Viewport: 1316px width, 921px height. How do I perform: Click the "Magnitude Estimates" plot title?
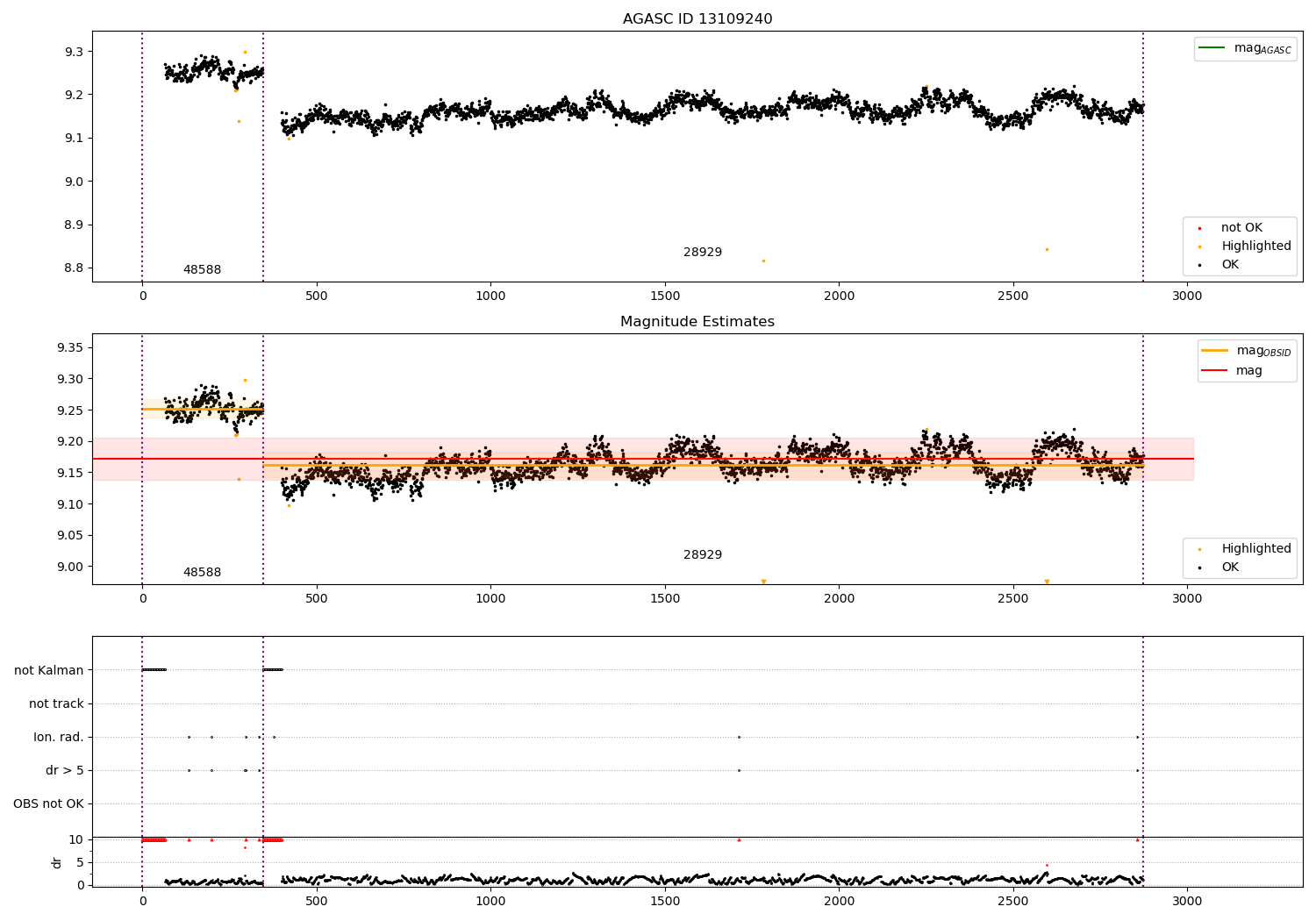click(x=697, y=322)
